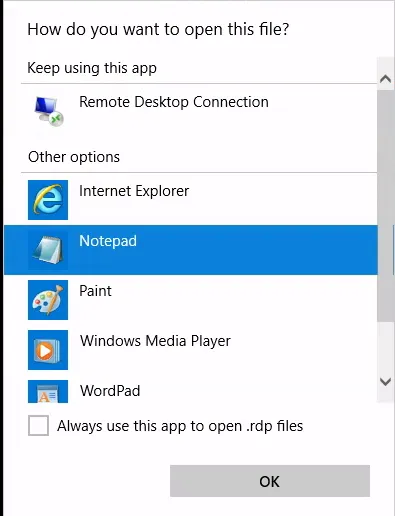Select the "Remote Desktop Connection" text label
Viewport: 395px width, 516px height.
coord(174,102)
